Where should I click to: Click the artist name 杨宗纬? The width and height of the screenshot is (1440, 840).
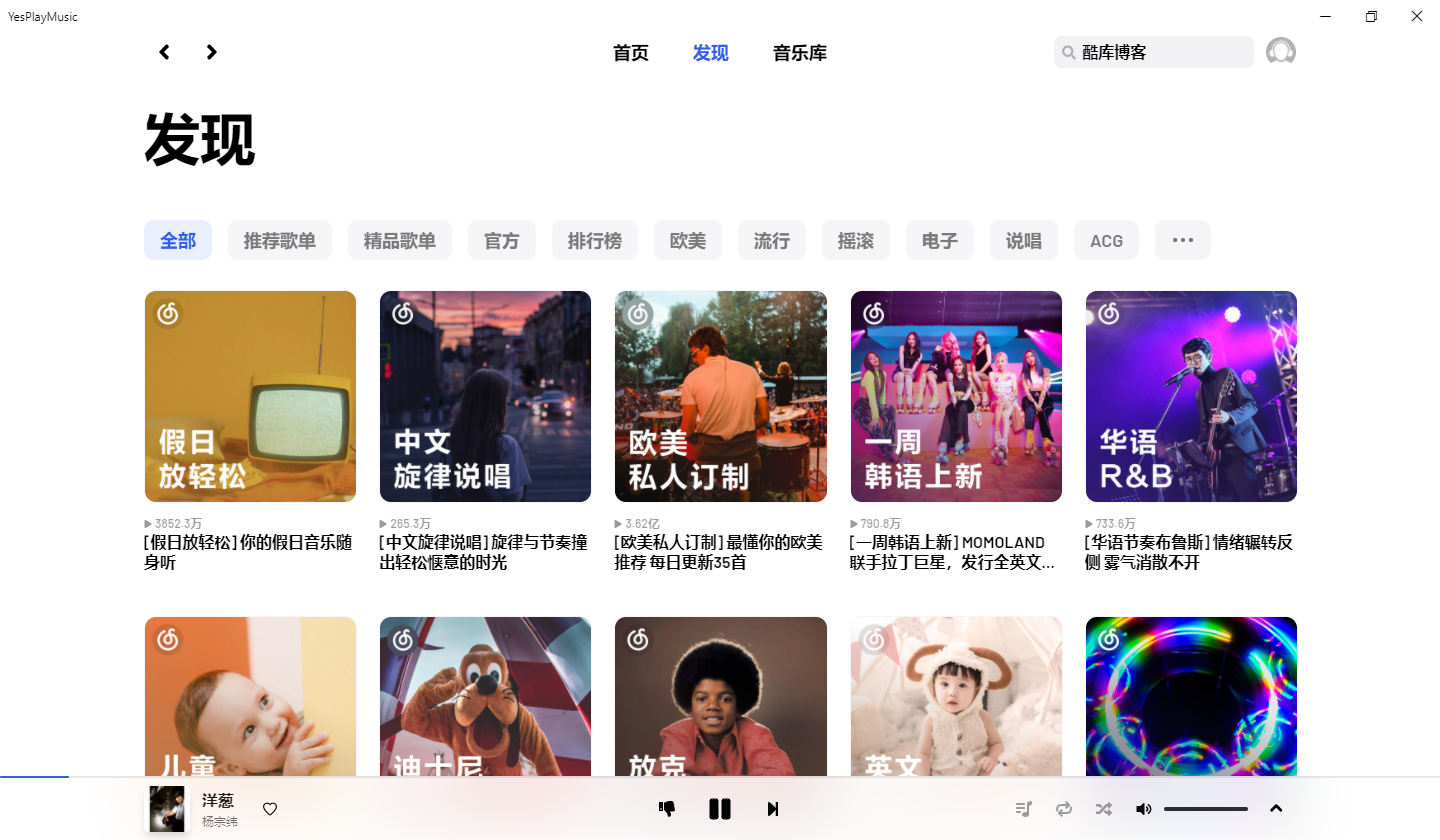tap(220, 822)
